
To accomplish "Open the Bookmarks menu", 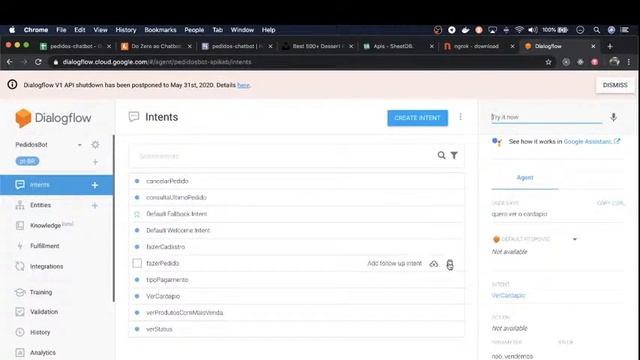I will (160, 30).
